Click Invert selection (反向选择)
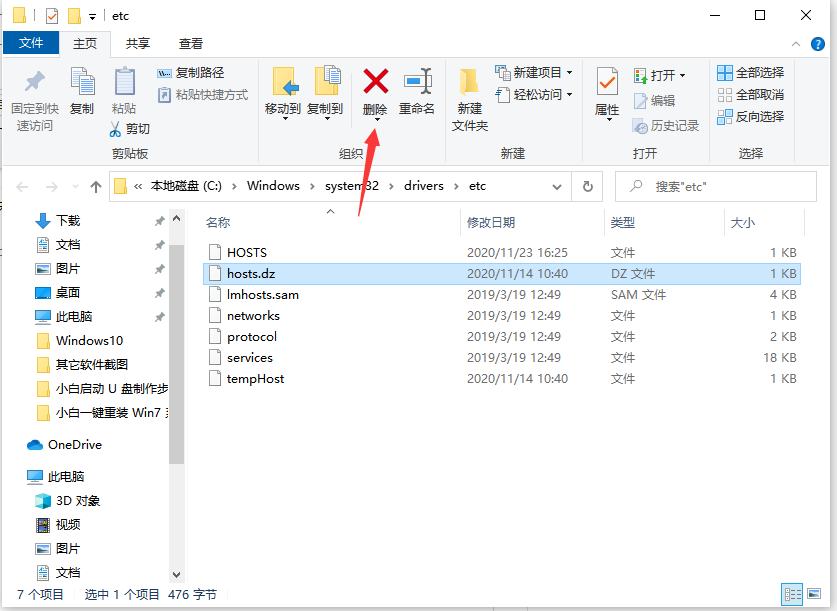The width and height of the screenshot is (837, 611). click(x=751, y=117)
